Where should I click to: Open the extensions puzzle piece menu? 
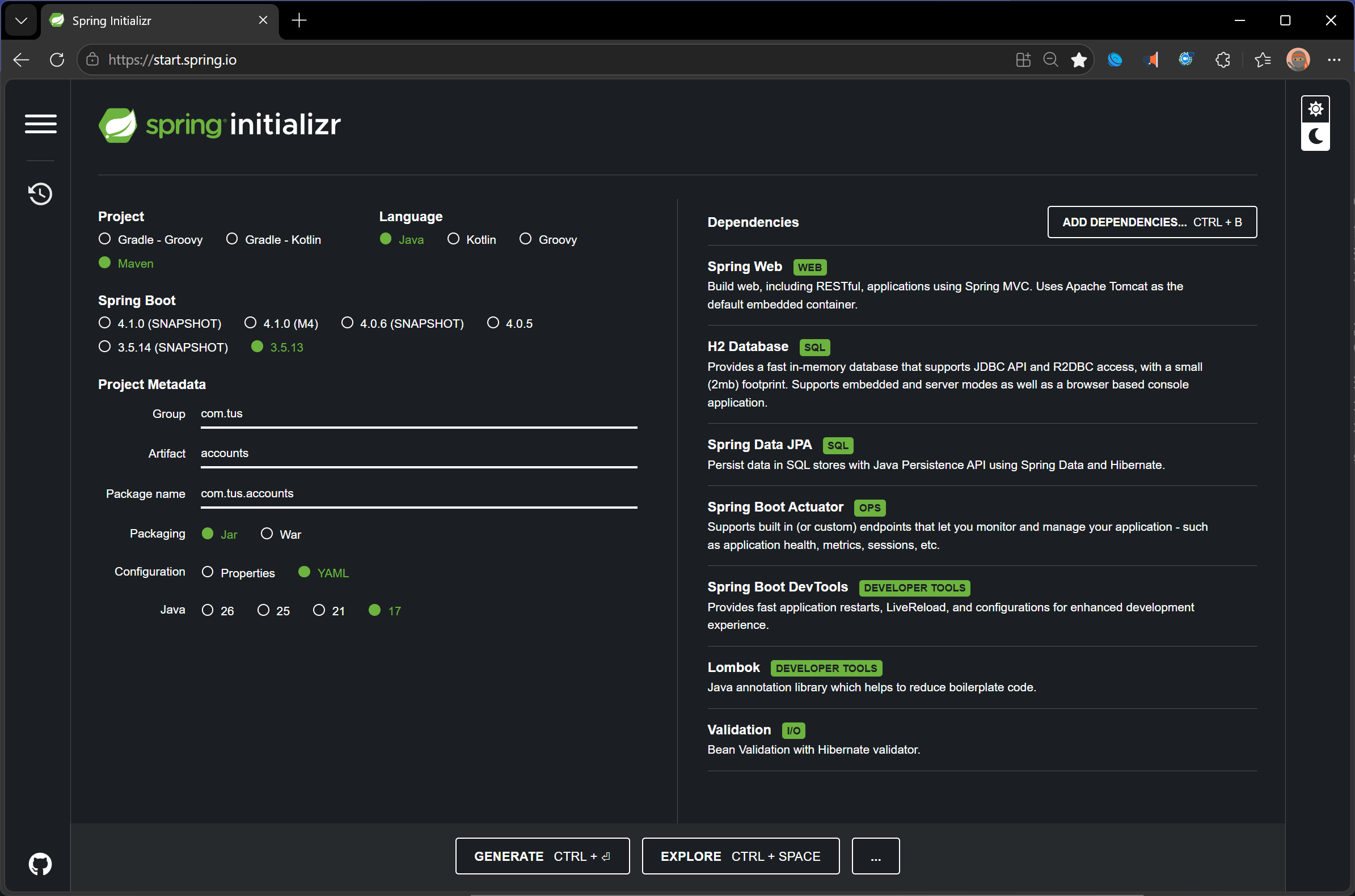[x=1222, y=60]
